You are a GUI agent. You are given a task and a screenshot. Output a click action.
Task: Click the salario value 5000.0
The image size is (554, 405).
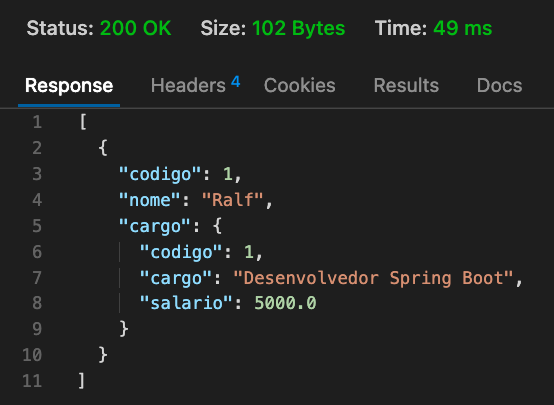click(285, 303)
